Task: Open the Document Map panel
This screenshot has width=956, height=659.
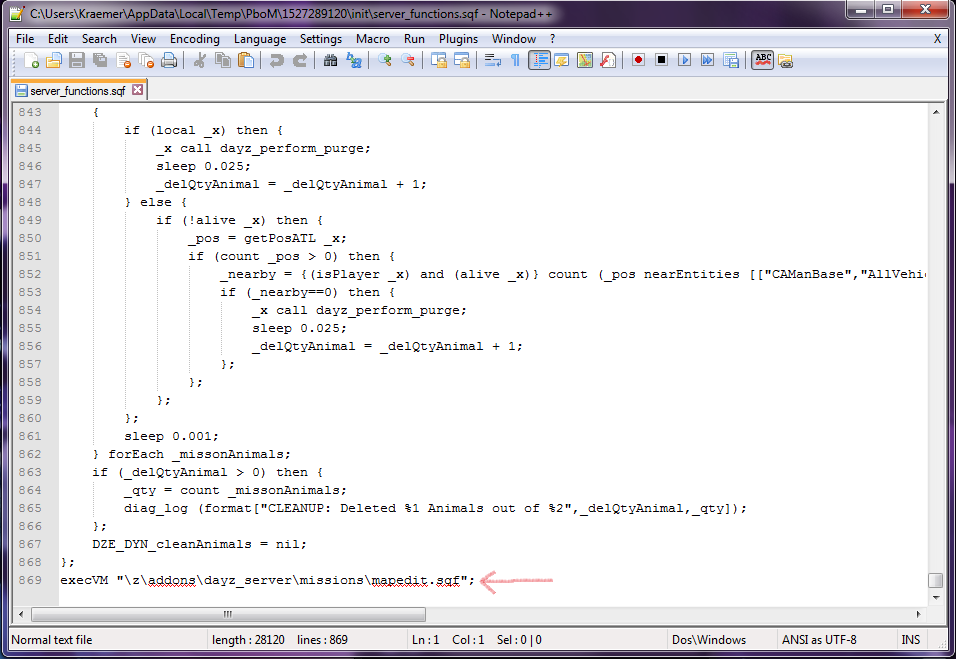Action: click(584, 60)
